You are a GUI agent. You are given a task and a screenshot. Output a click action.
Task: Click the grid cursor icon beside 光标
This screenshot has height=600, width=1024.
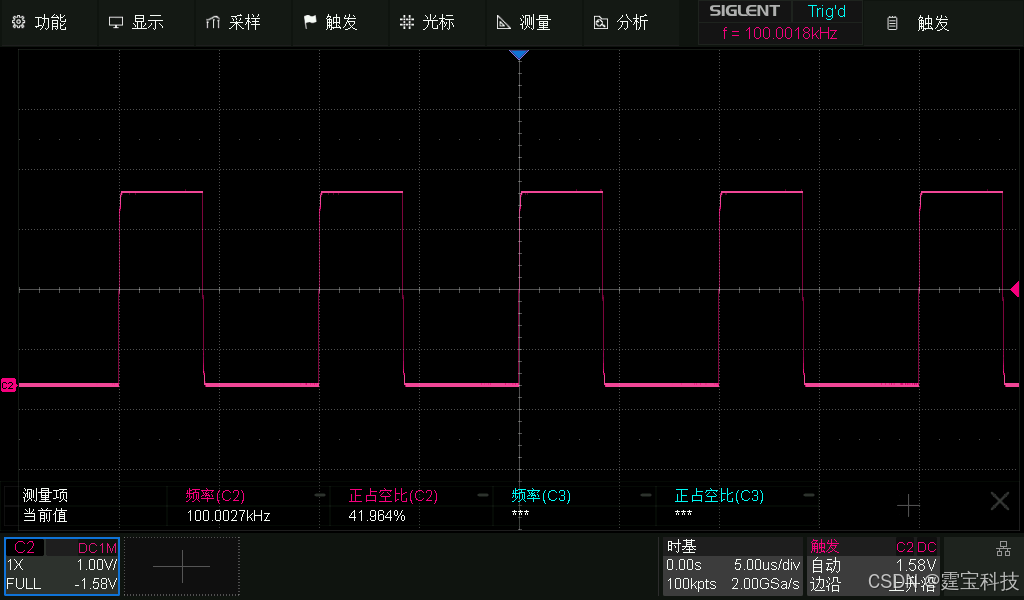(x=407, y=22)
